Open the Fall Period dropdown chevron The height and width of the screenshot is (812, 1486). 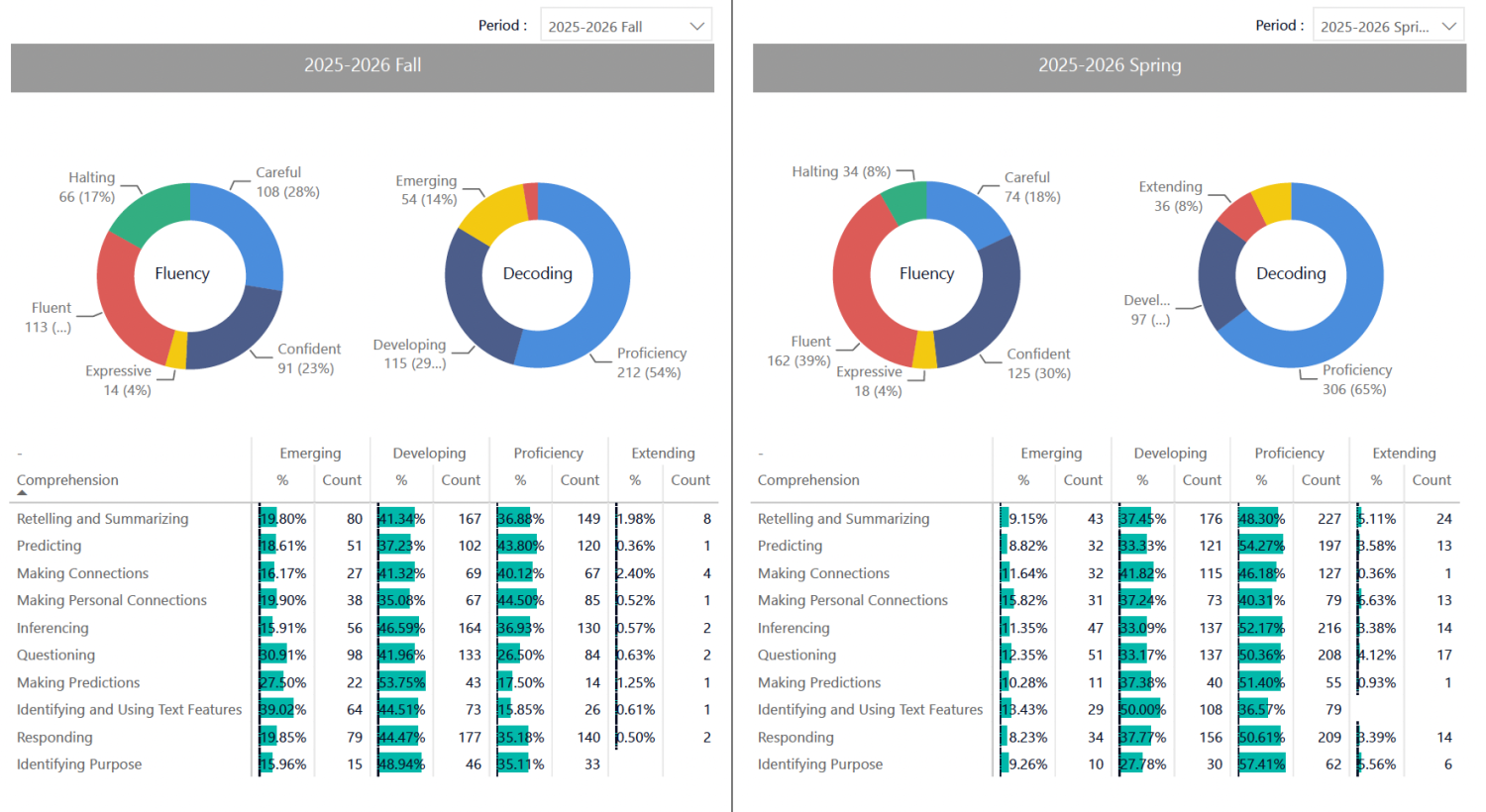(697, 27)
